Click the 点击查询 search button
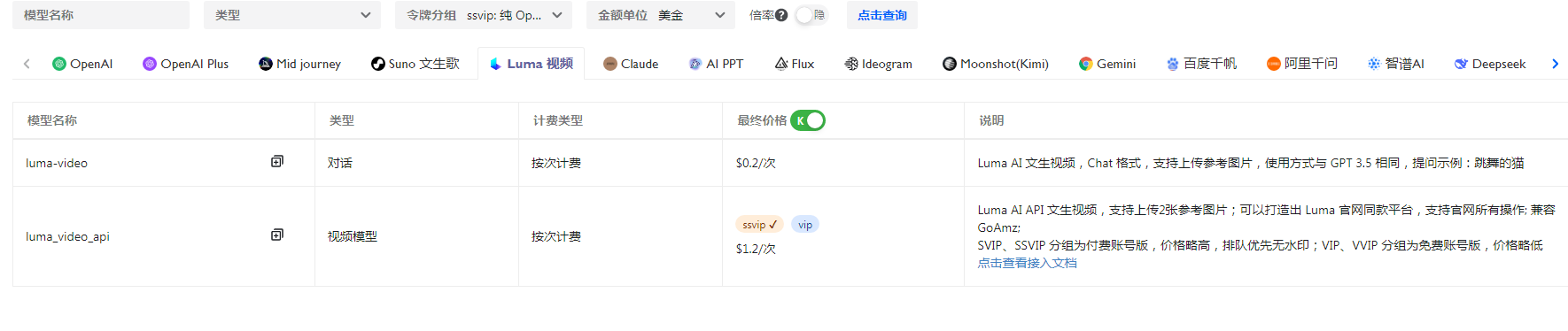 pyautogui.click(x=882, y=15)
